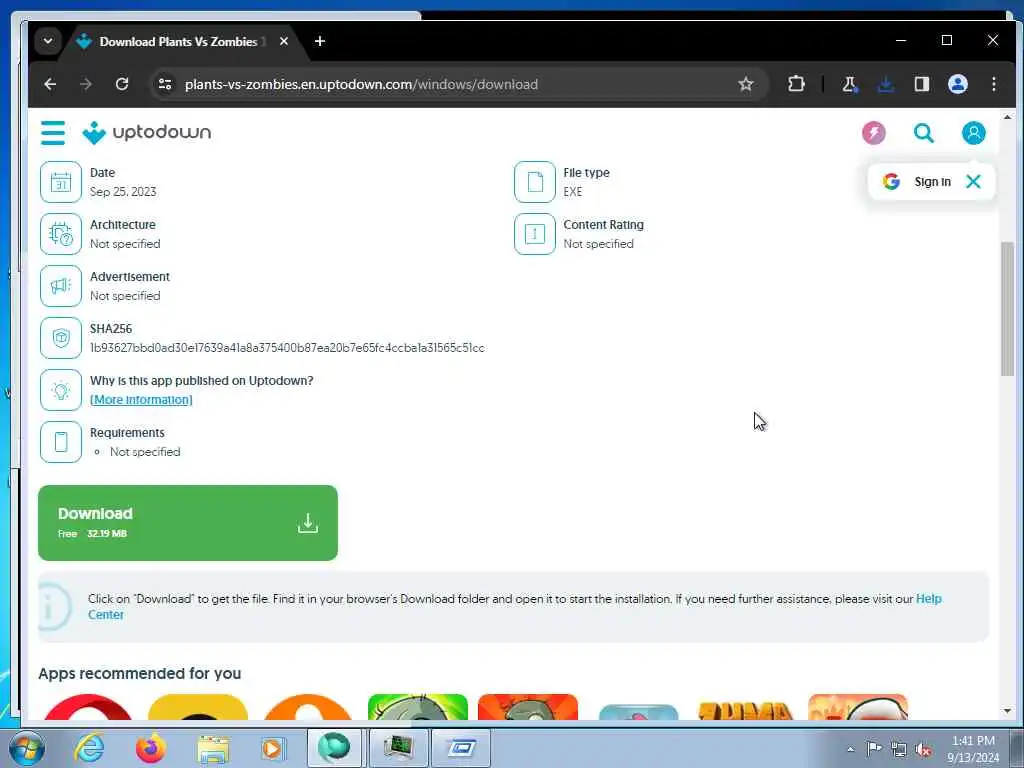Click the Uptodown logo
This screenshot has width=1024, height=768.
(147, 133)
